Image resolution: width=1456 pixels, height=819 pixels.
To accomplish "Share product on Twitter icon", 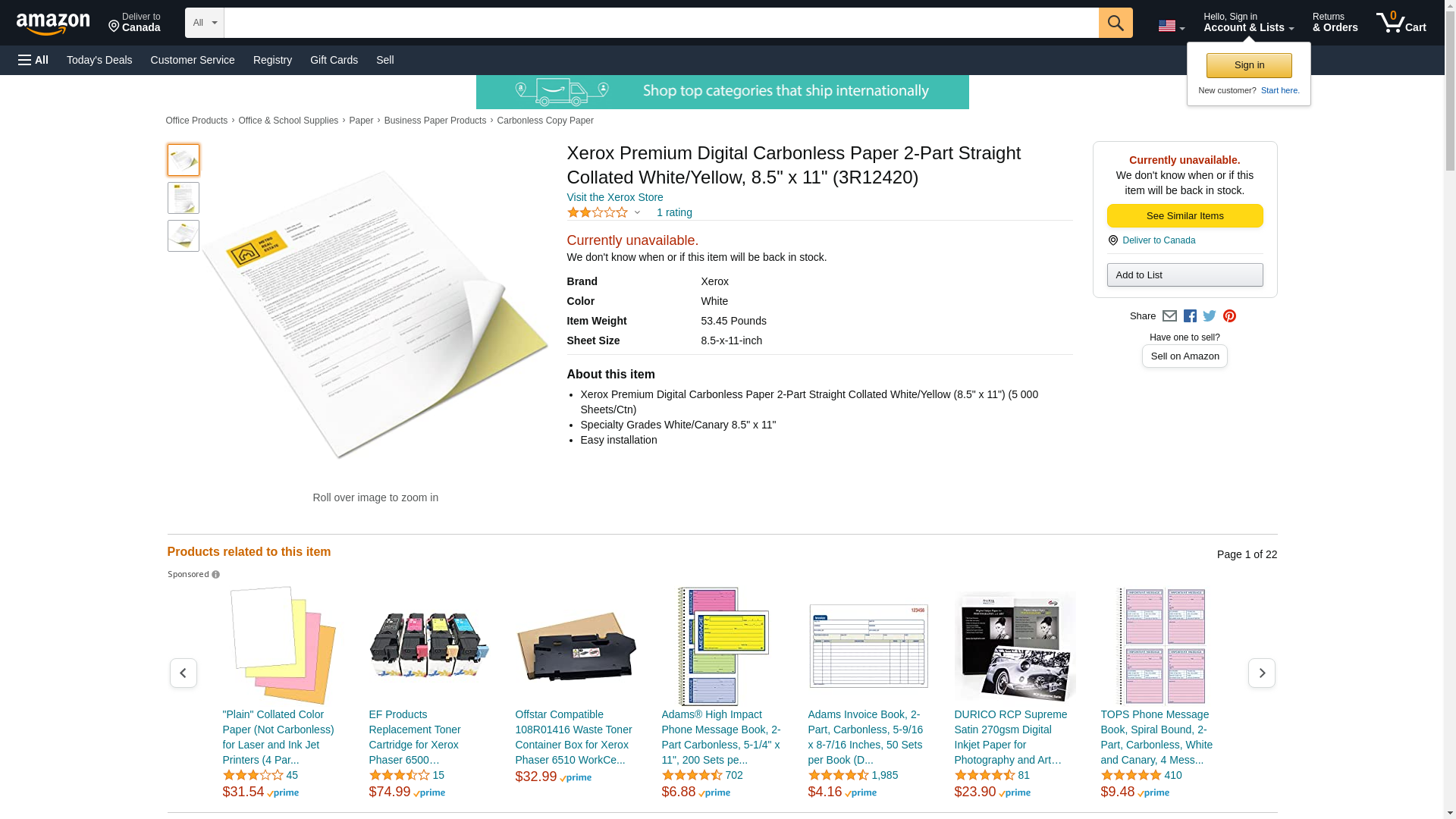I will point(1210,316).
